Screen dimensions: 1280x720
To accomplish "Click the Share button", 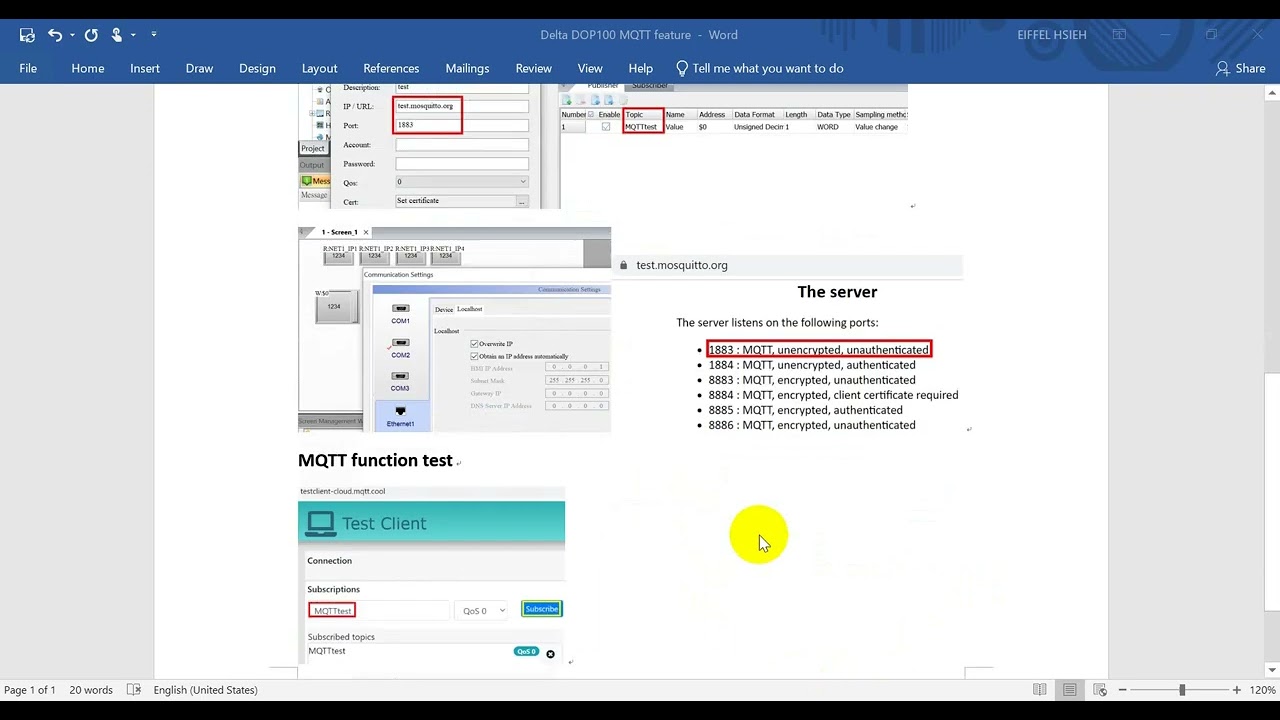I will tap(1240, 68).
